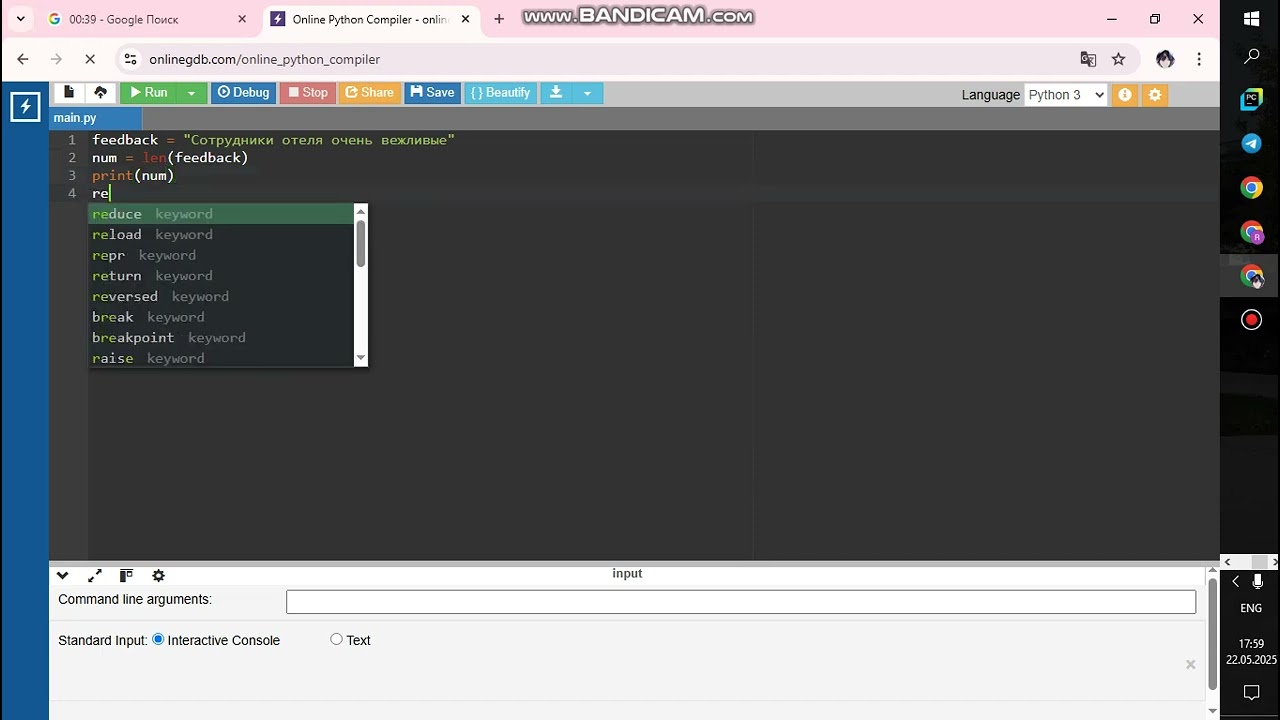
Task: Share the code project
Action: tap(369, 93)
